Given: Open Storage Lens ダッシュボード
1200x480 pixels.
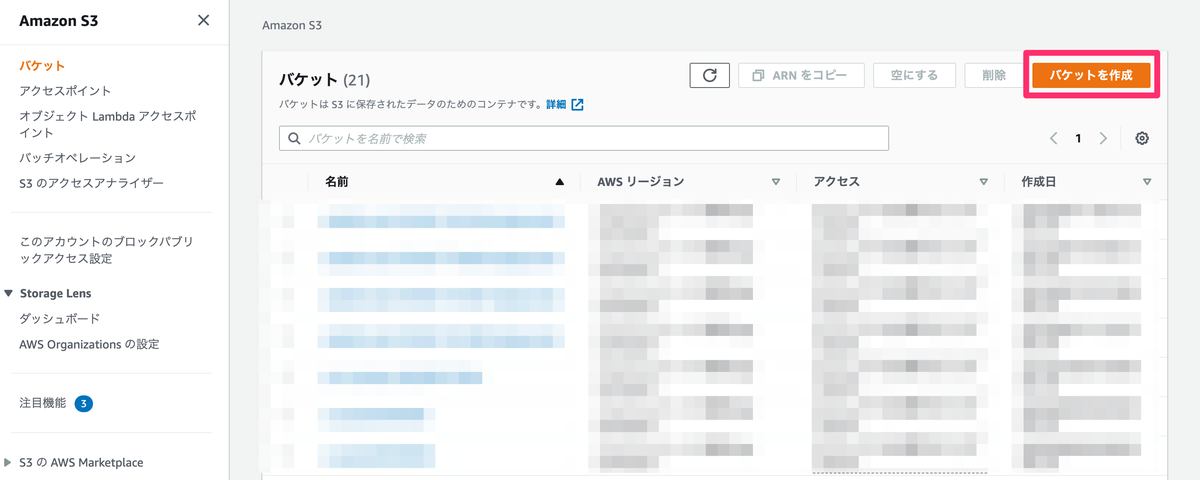Looking at the screenshot, I should click(x=59, y=319).
